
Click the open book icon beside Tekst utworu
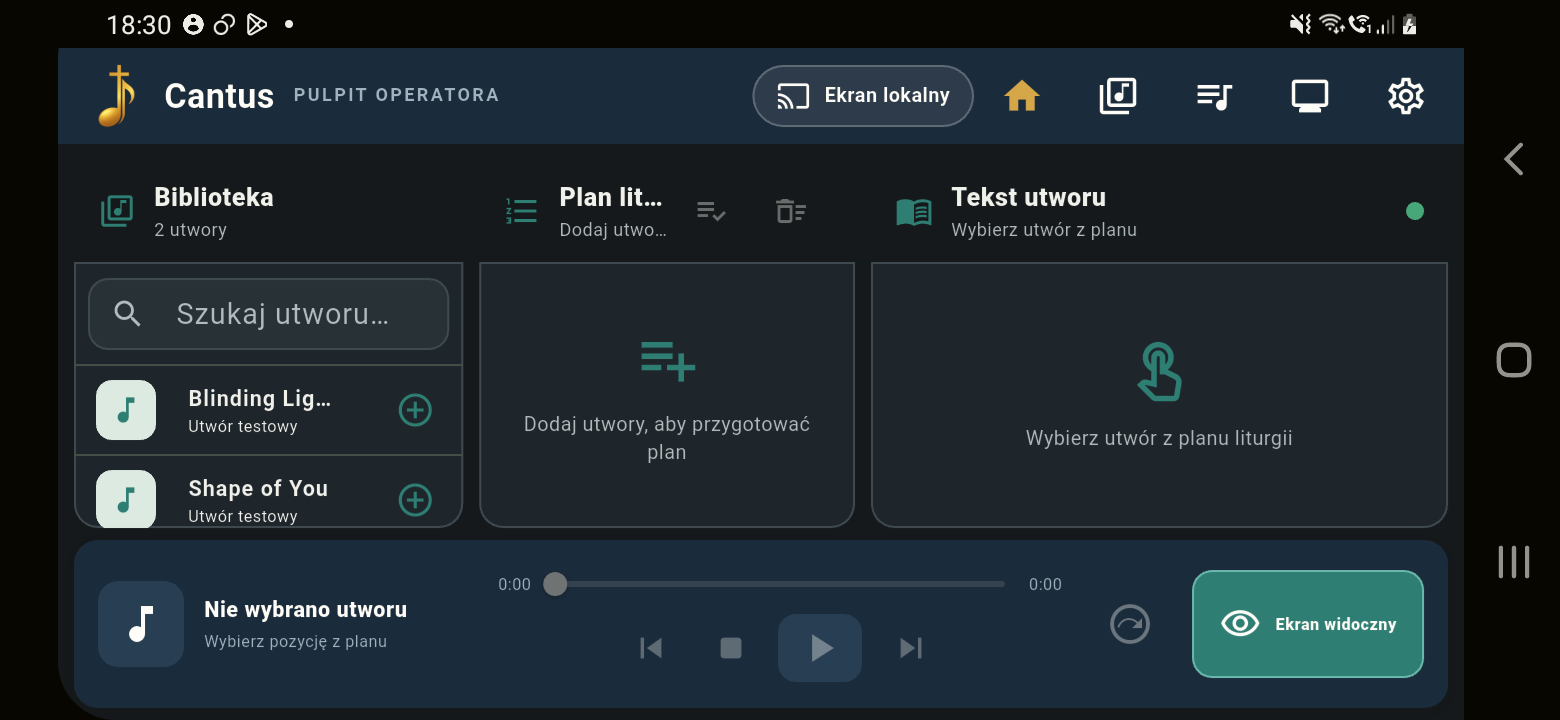[x=914, y=211]
